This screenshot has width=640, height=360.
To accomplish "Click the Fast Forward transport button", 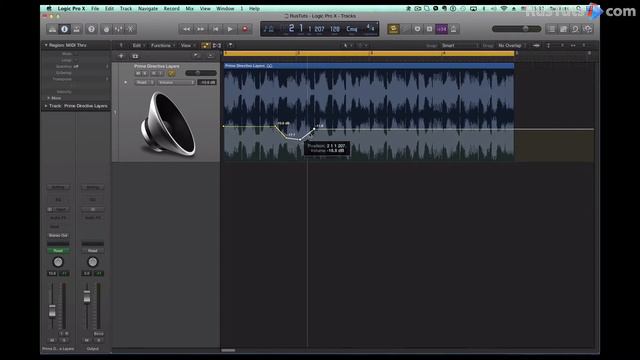I will pos(200,29).
